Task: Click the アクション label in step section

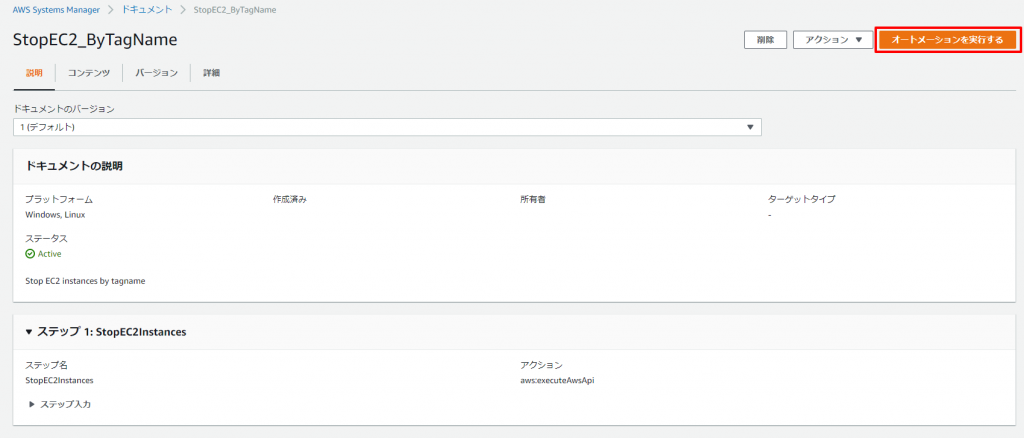Action: coord(541,365)
